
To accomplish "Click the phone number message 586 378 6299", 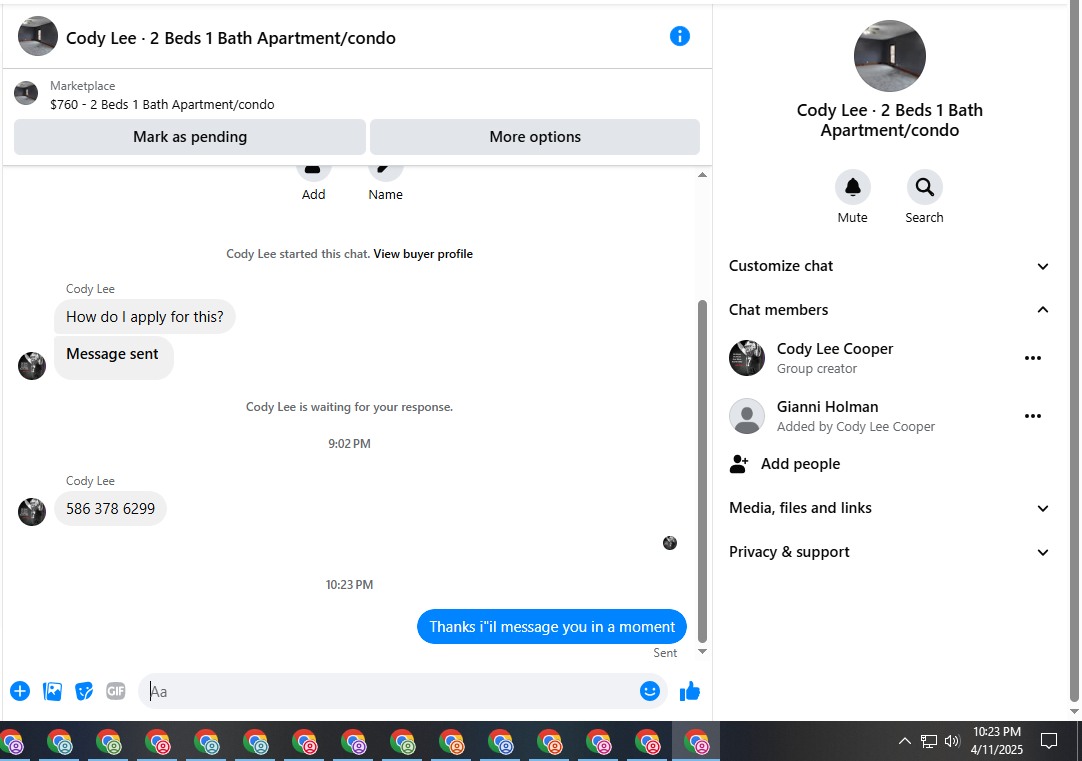I will (x=110, y=508).
